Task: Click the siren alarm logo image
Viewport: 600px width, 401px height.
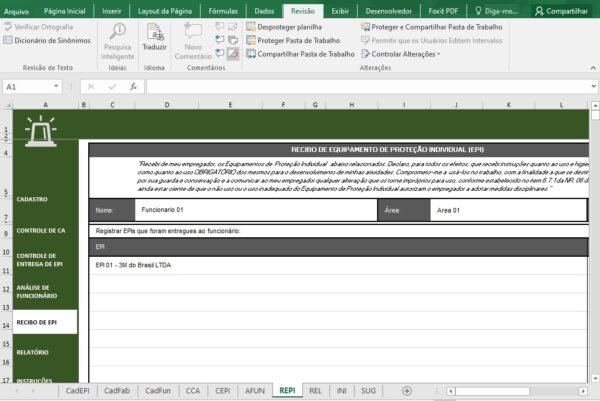Action: tap(41, 131)
